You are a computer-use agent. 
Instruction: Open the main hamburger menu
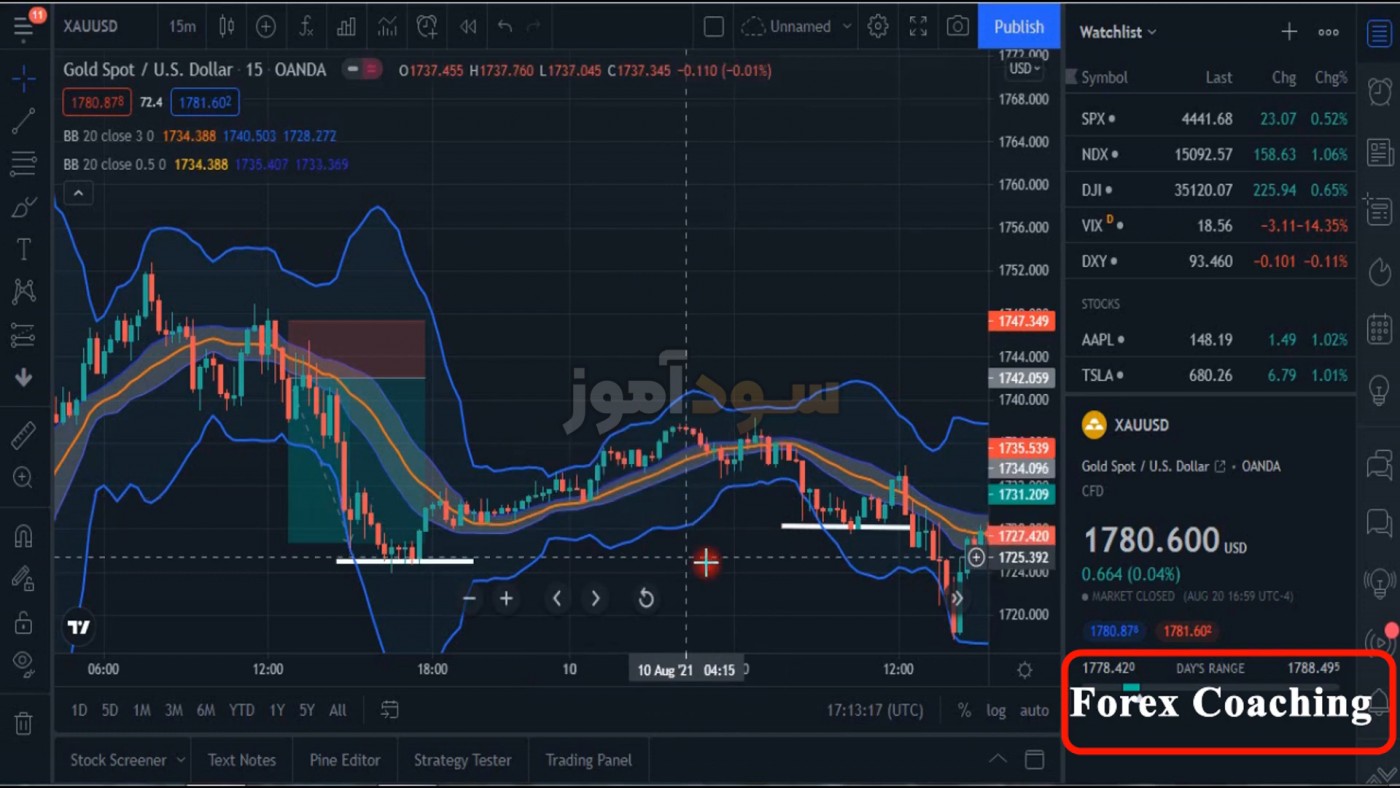(23, 27)
